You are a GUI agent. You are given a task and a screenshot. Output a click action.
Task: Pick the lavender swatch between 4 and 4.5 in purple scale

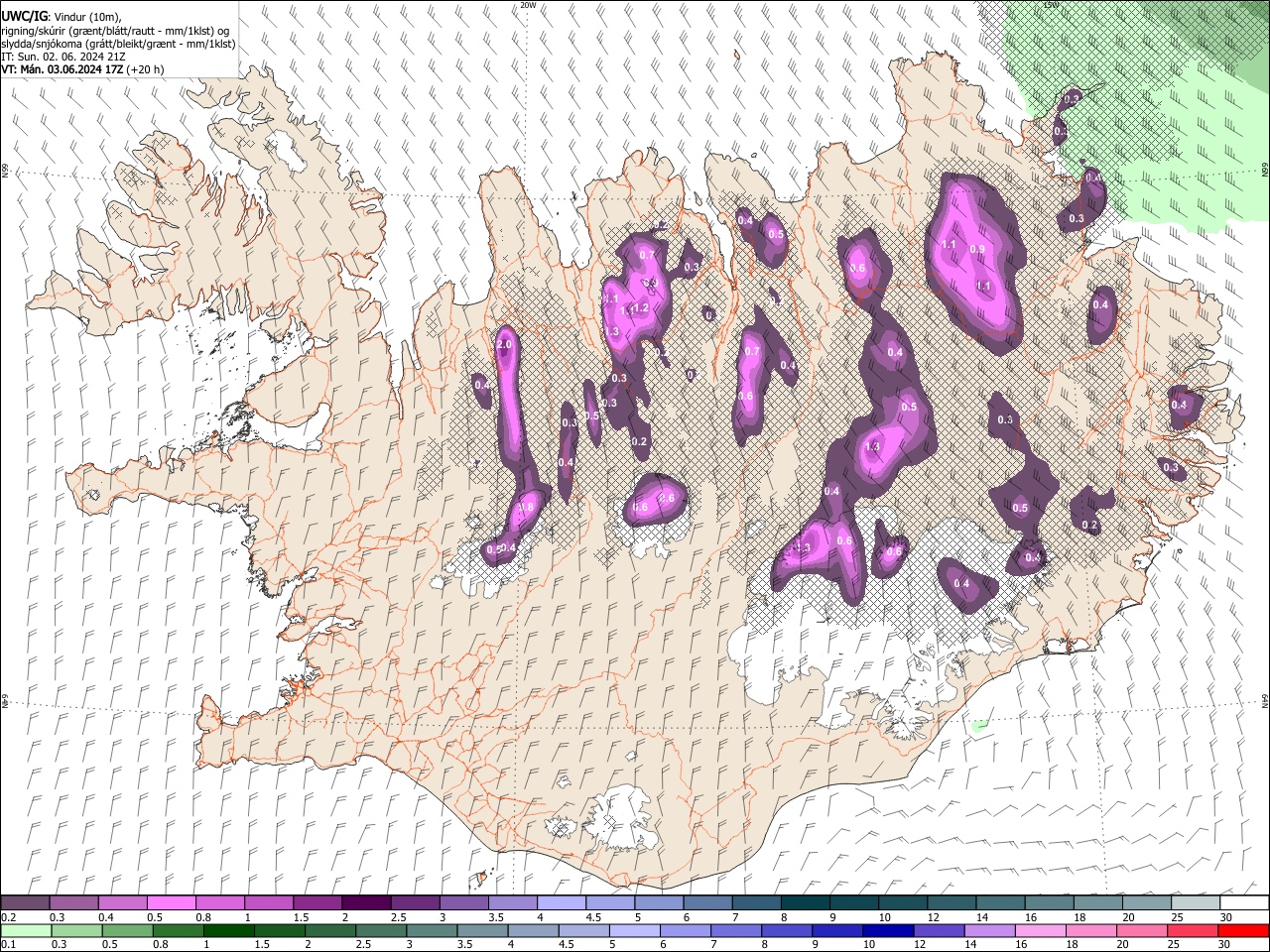point(562,902)
